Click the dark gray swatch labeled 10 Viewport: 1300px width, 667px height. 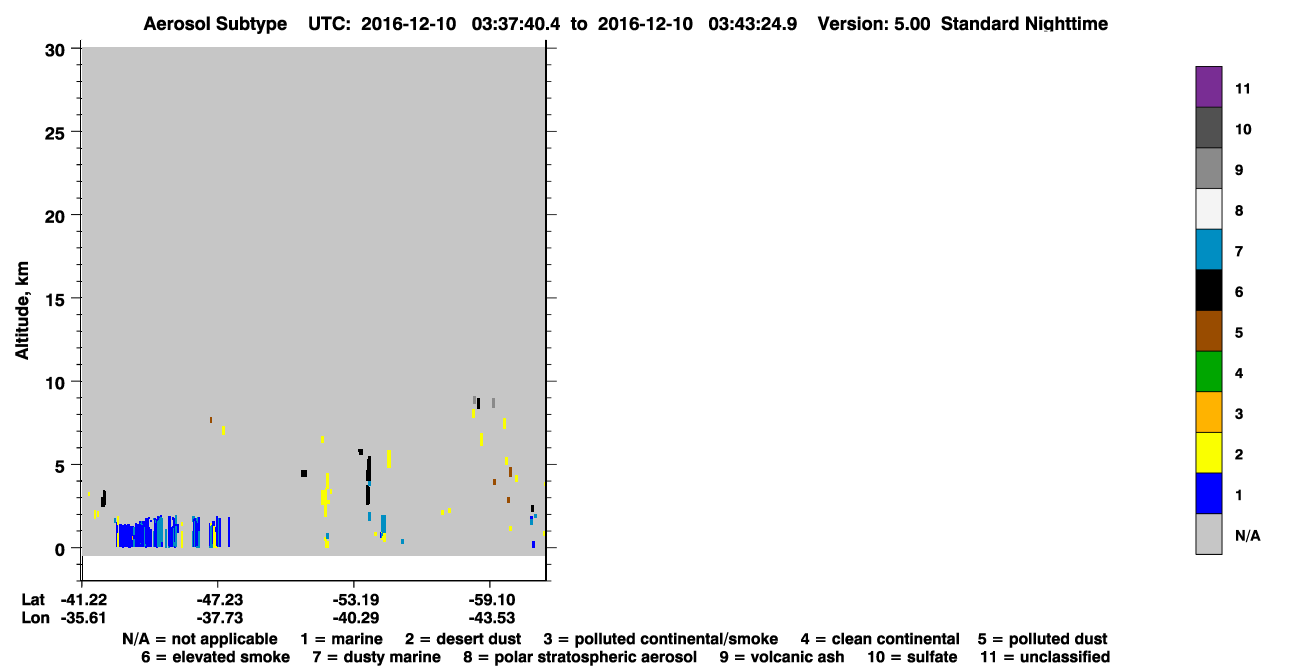click(x=1208, y=128)
